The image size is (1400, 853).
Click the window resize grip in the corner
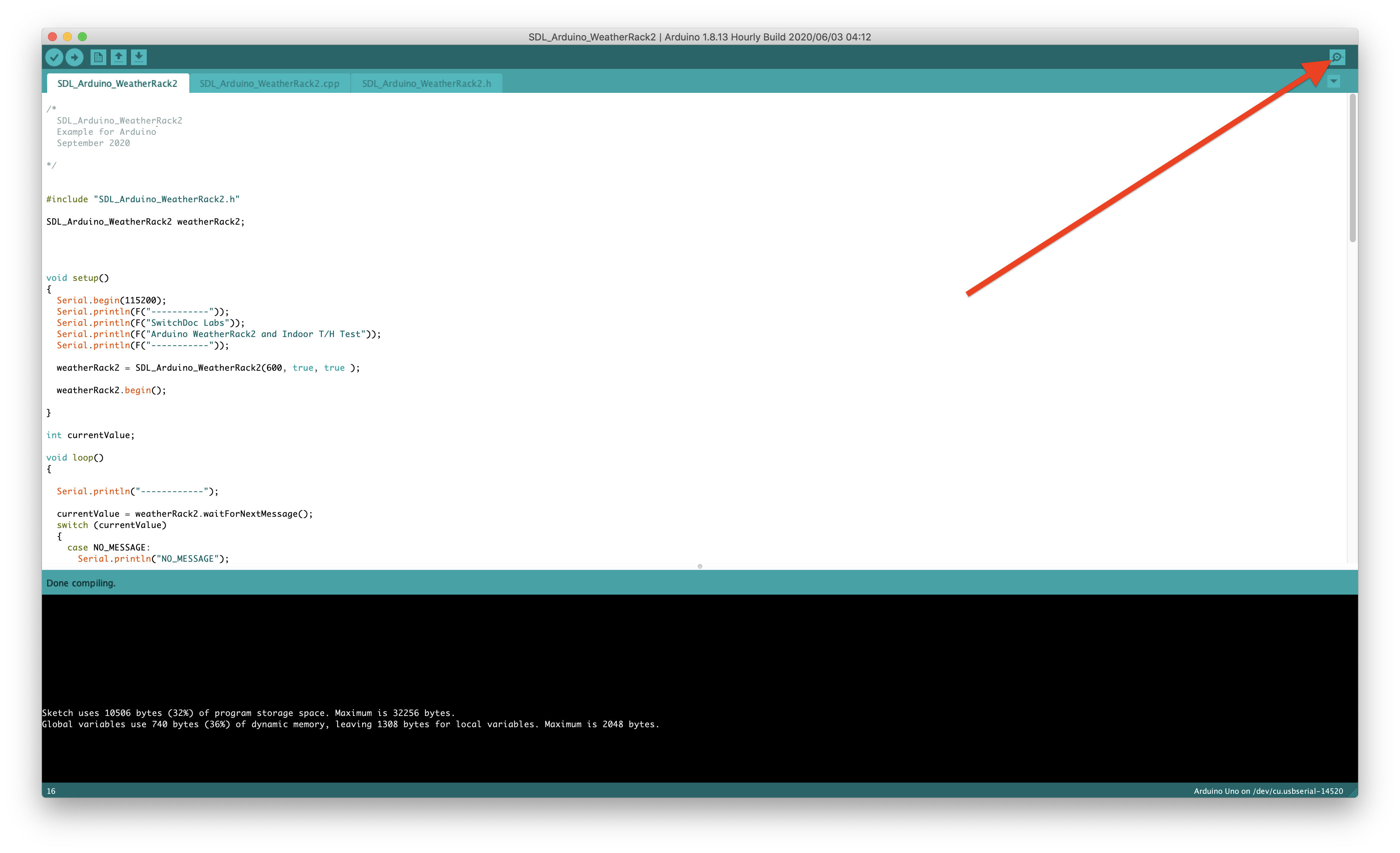click(1353, 792)
